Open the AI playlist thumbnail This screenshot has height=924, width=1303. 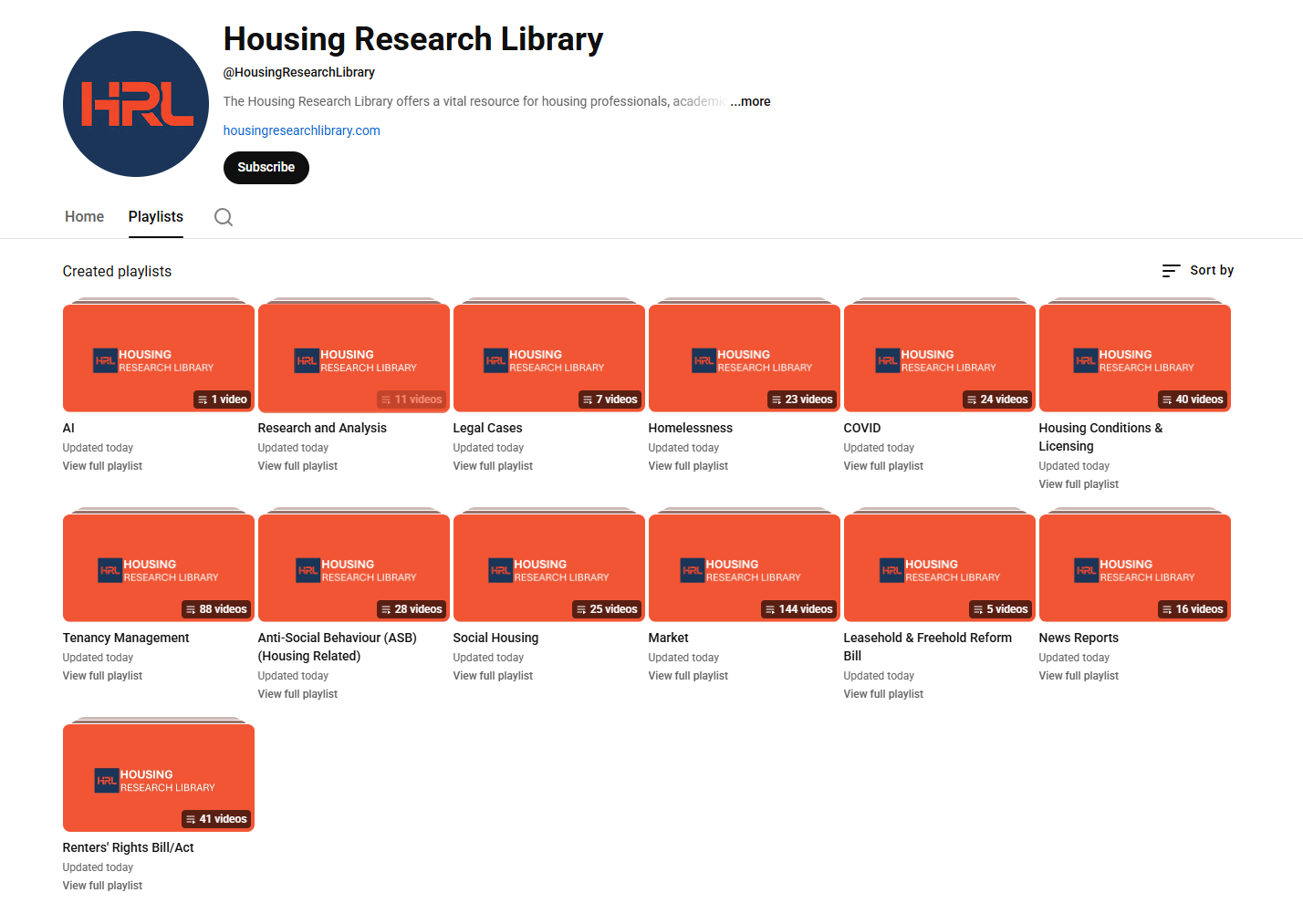[x=158, y=358]
